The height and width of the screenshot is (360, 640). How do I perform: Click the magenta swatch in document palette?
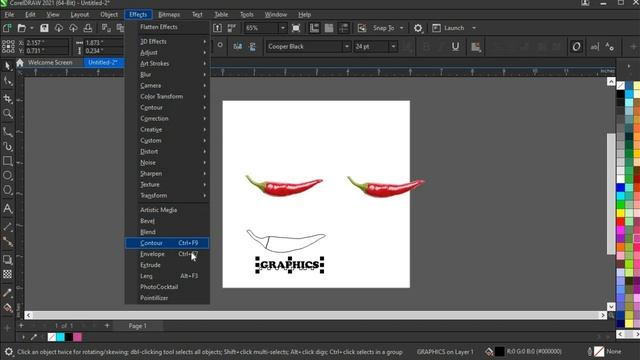pyautogui.click(x=77, y=337)
